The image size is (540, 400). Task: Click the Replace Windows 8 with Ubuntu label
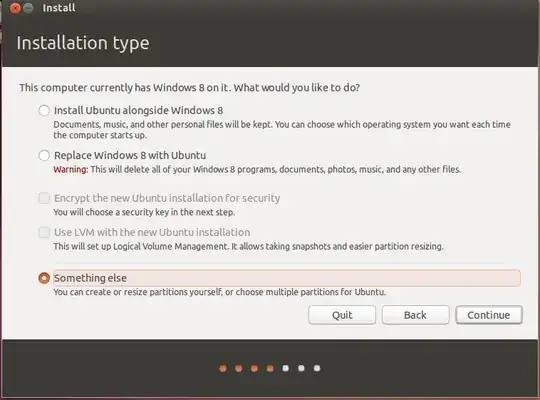130,155
